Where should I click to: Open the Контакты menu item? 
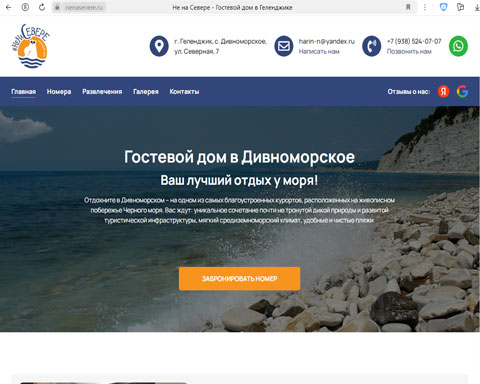tap(184, 92)
